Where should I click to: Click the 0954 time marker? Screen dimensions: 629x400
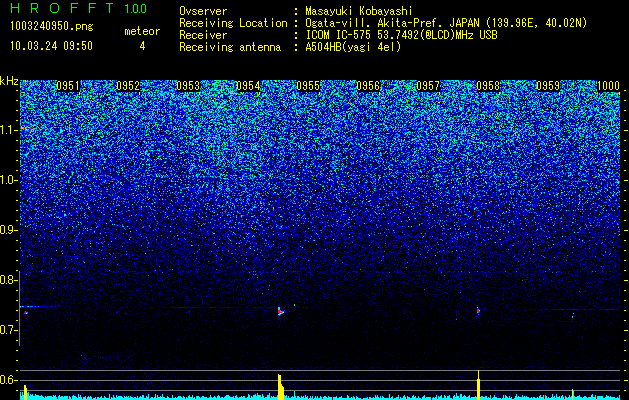[x=248, y=86]
